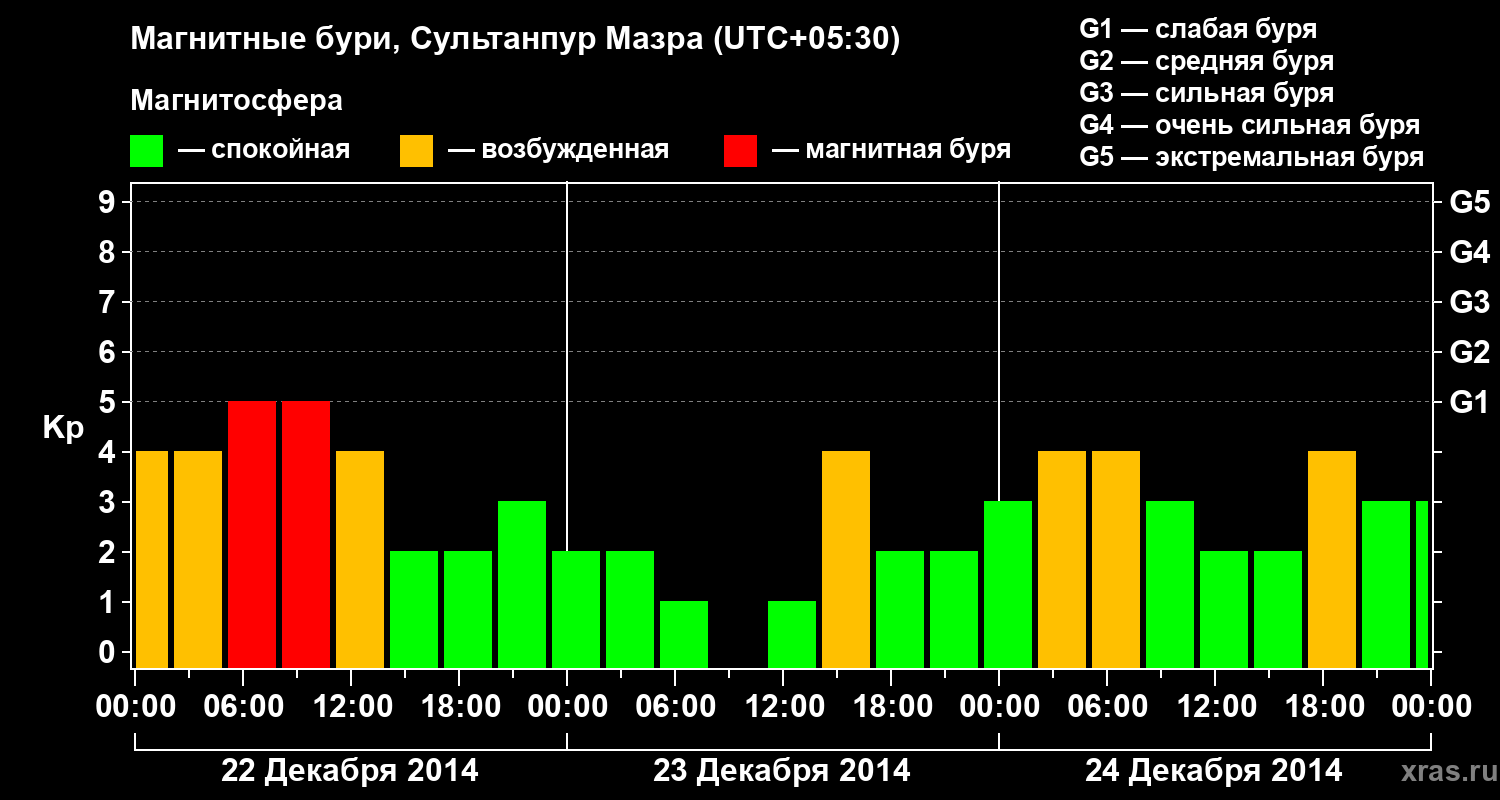Click the 'G1' right axis label

(x=1469, y=403)
